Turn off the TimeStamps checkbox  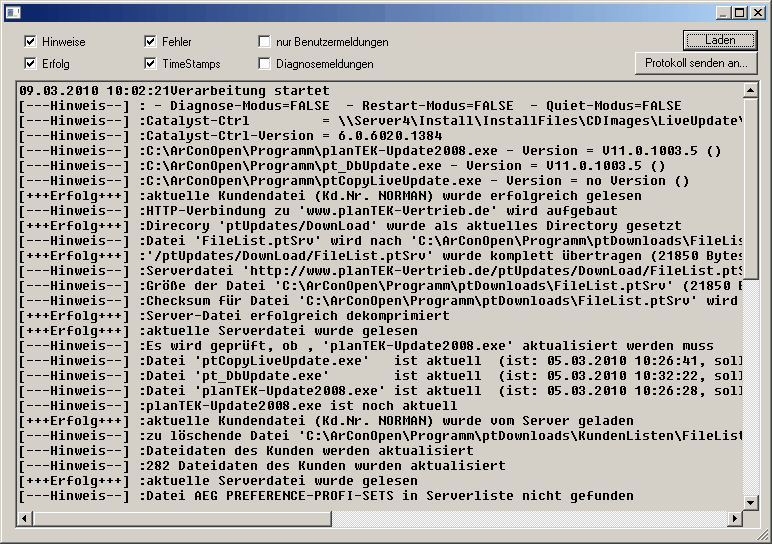pos(151,64)
